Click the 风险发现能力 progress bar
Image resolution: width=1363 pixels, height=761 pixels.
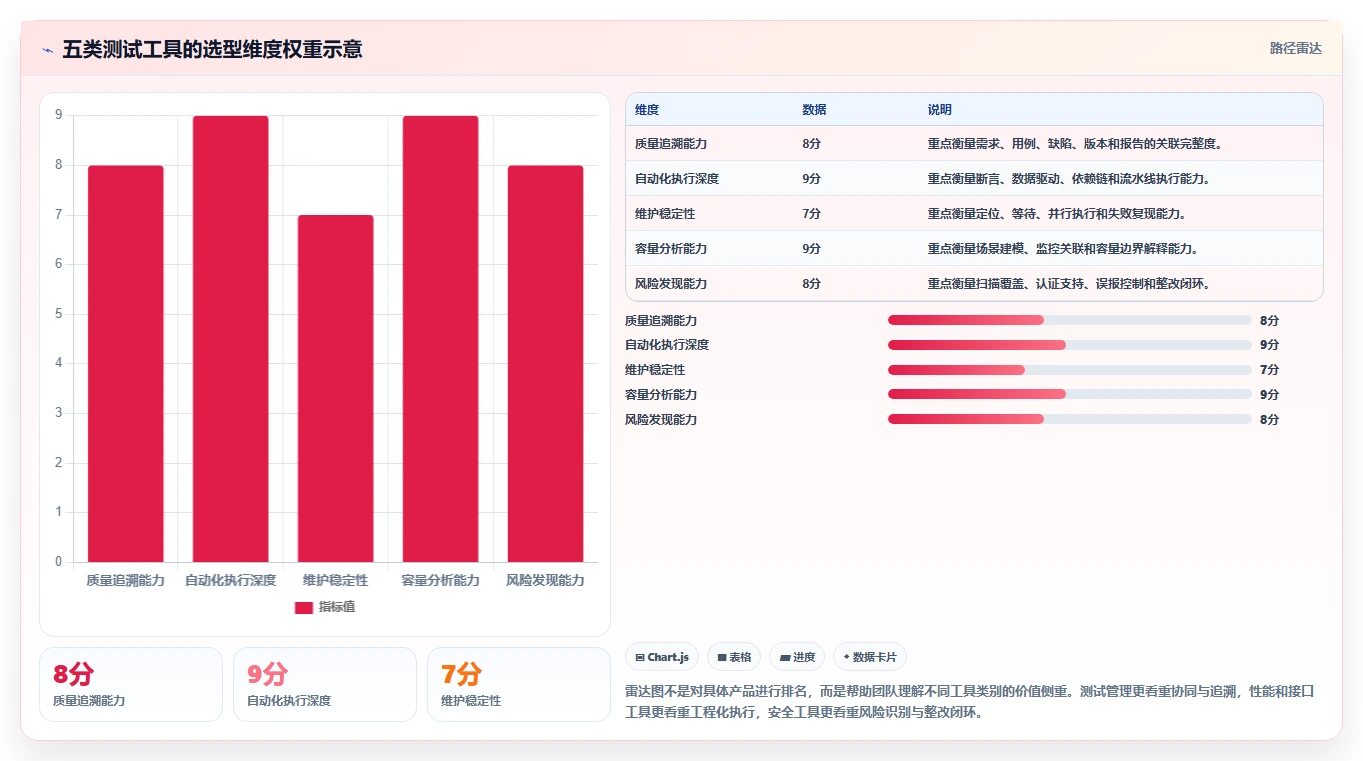[x=1070, y=419]
